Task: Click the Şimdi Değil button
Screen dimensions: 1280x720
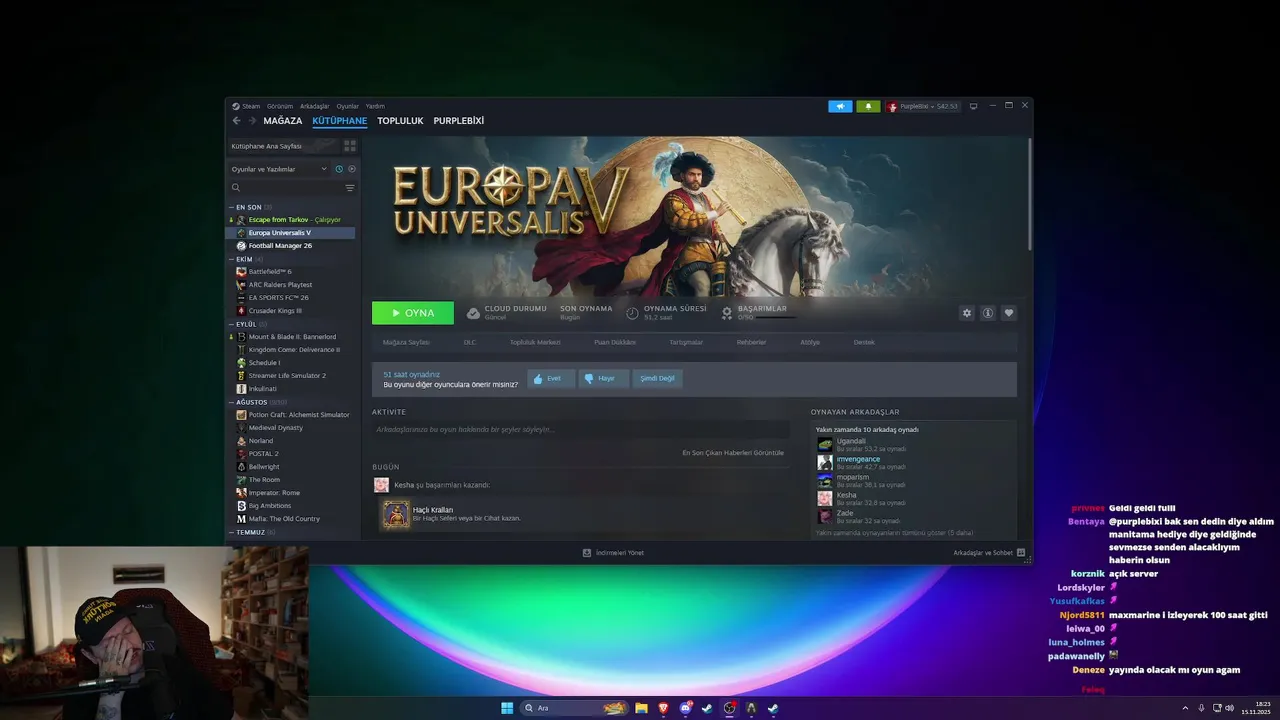Action: click(657, 379)
